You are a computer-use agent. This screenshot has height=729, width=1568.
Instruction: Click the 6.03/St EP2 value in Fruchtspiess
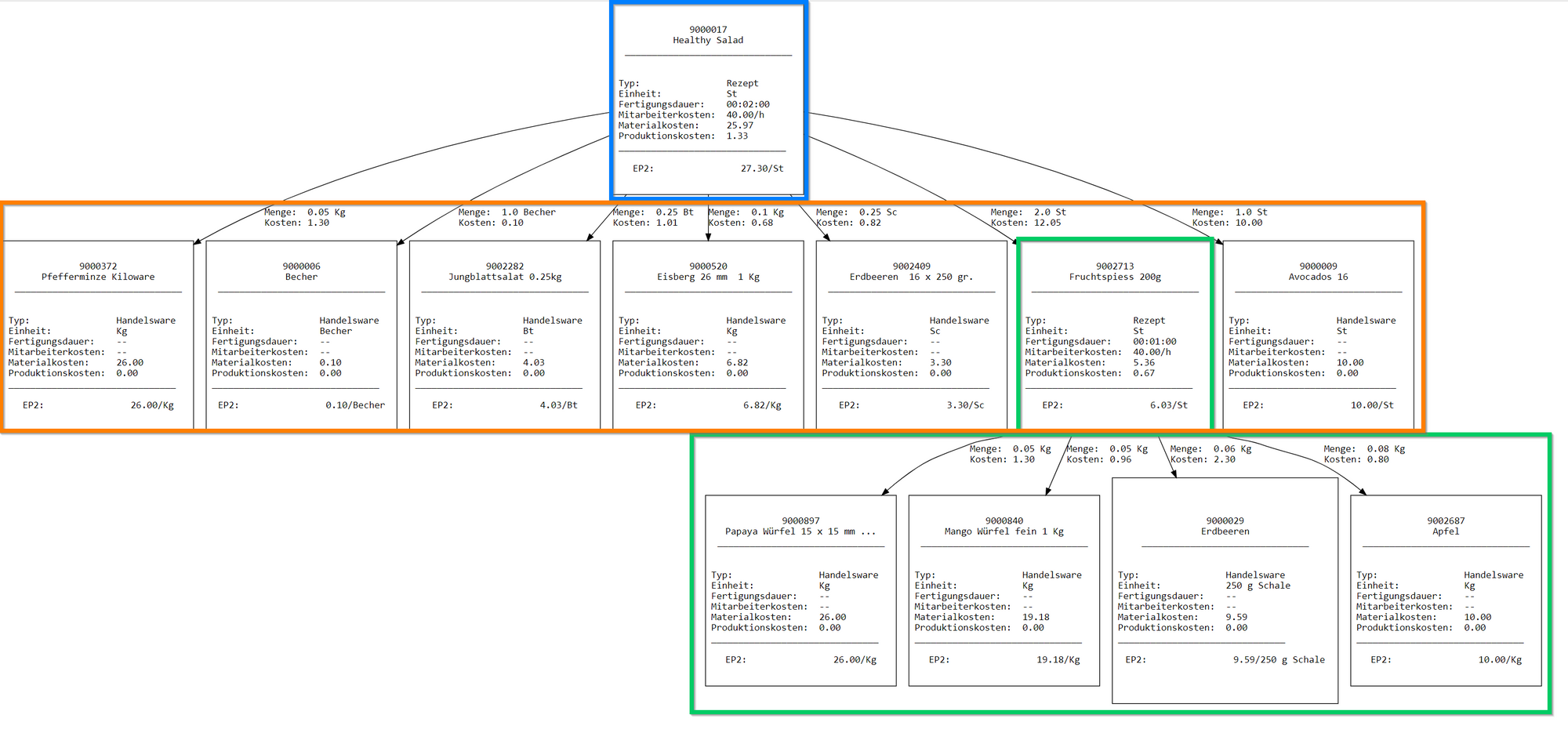point(1168,405)
